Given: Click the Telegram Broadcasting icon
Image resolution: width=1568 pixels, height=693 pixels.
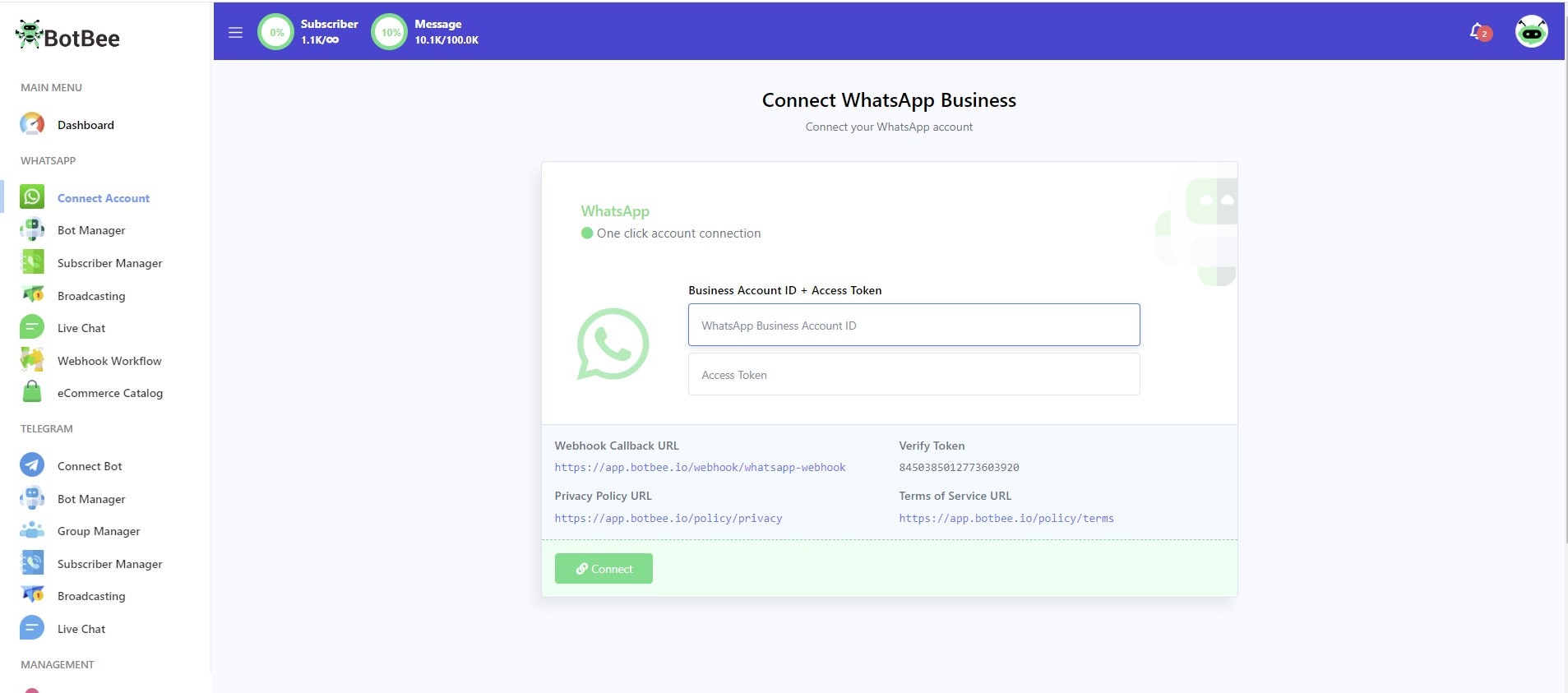Looking at the screenshot, I should pos(32,594).
